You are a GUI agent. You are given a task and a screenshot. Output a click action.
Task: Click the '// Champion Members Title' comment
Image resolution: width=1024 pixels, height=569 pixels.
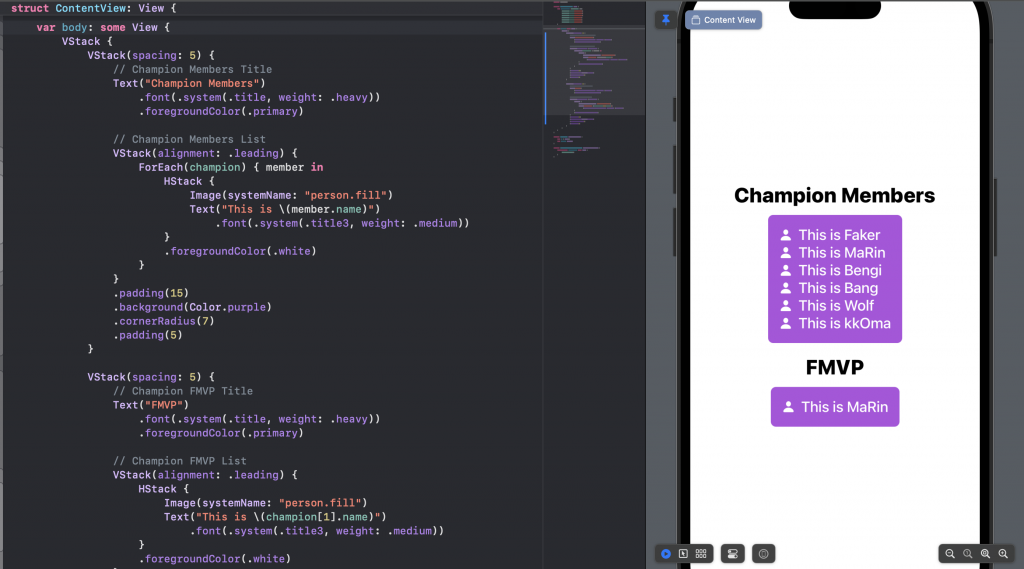click(x=192, y=69)
